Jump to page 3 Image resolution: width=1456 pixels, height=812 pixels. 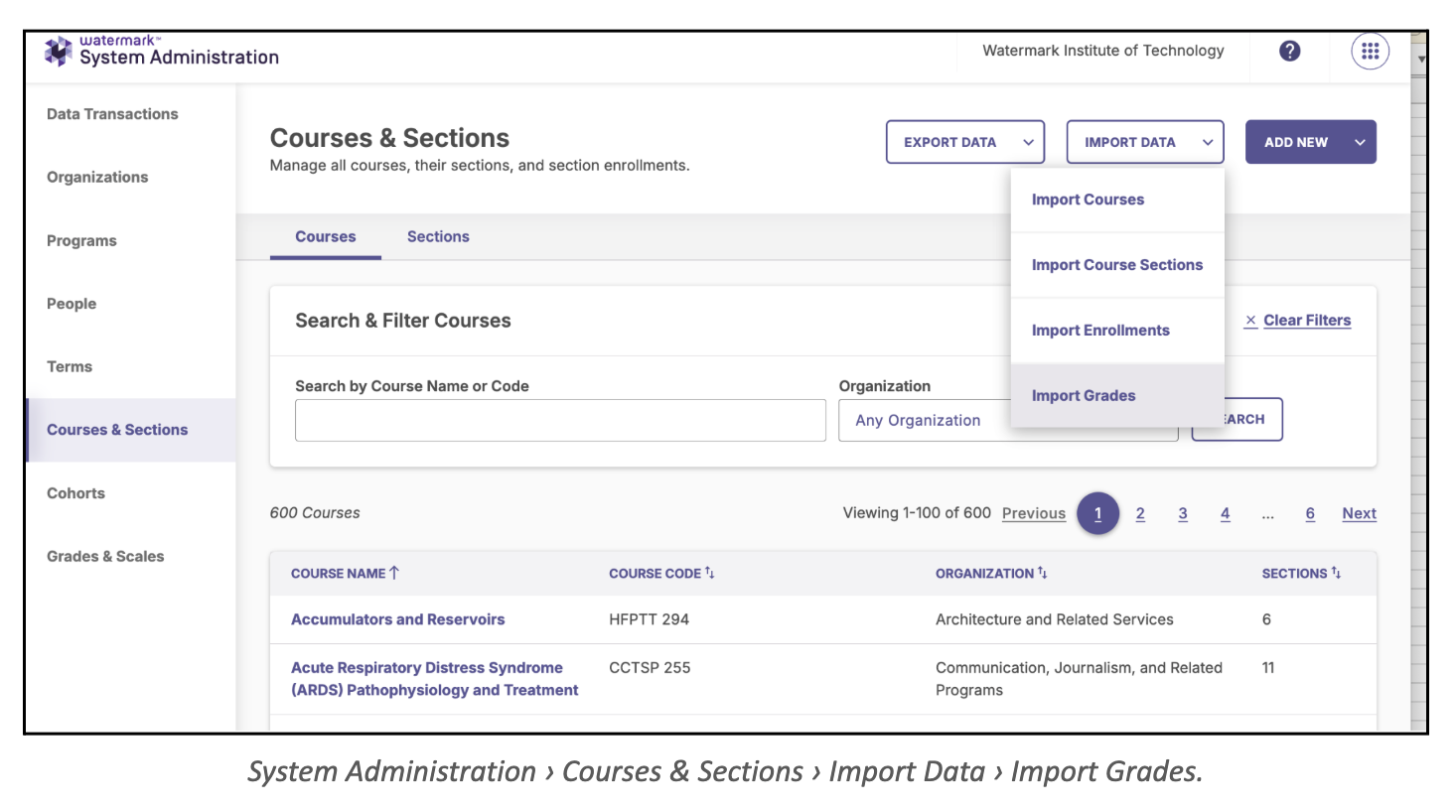pos(1183,513)
